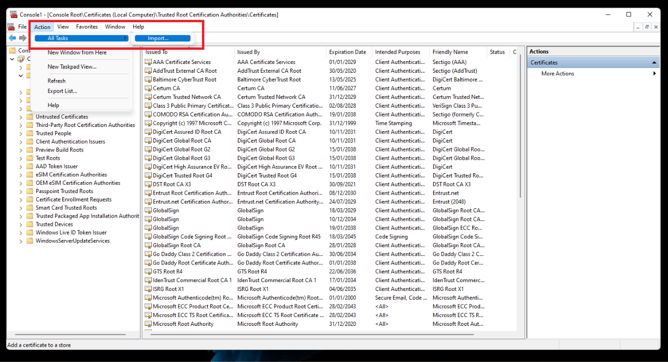
Task: Open the Favorites menu
Action: tap(87, 27)
